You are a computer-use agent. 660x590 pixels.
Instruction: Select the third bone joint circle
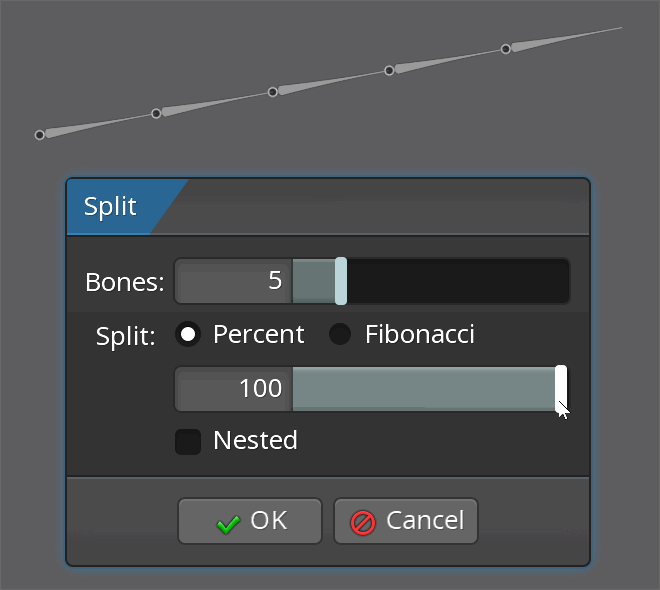pyautogui.click(x=273, y=92)
